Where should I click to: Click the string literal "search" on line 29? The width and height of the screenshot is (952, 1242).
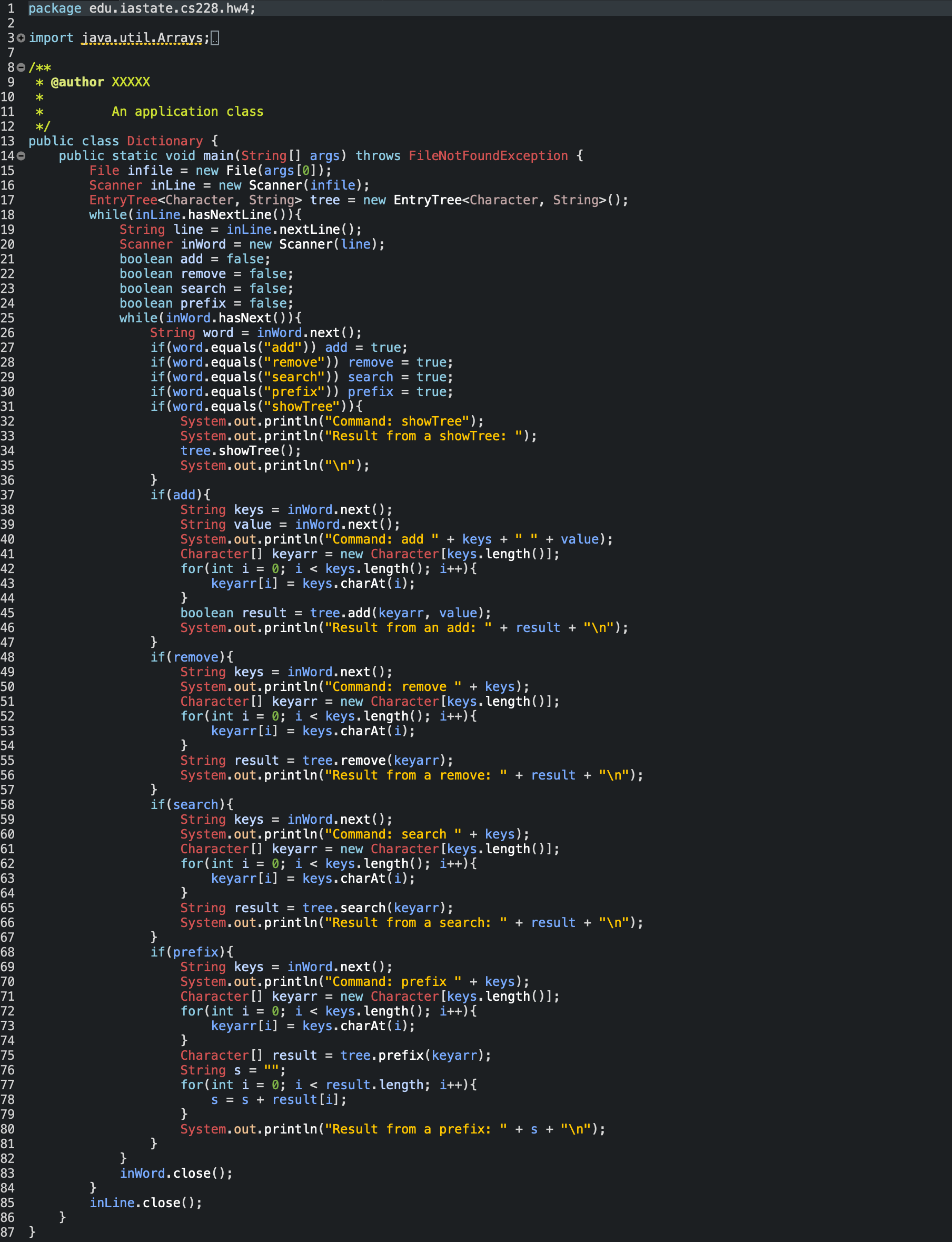click(x=293, y=377)
